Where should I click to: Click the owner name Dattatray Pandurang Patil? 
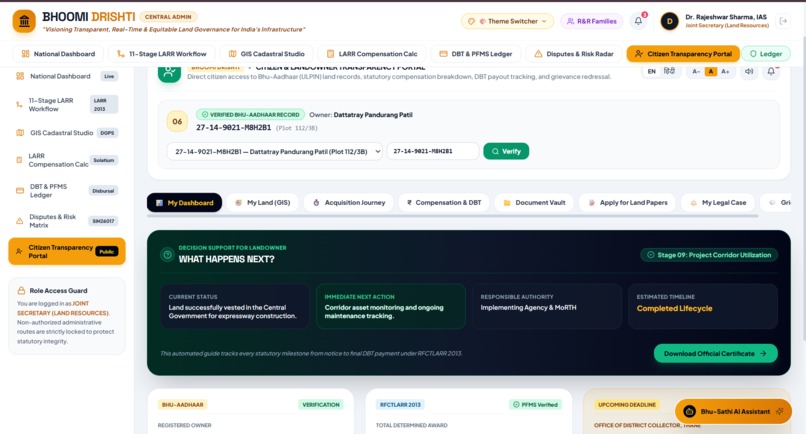[x=373, y=115]
